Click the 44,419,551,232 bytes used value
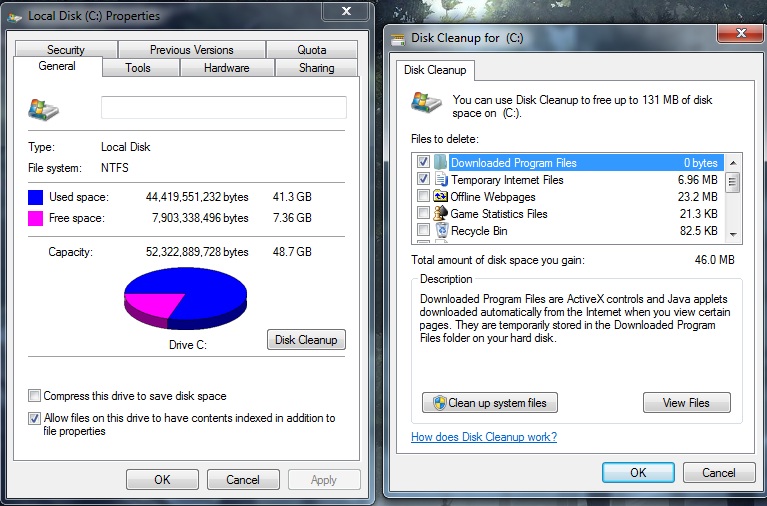 [197, 197]
